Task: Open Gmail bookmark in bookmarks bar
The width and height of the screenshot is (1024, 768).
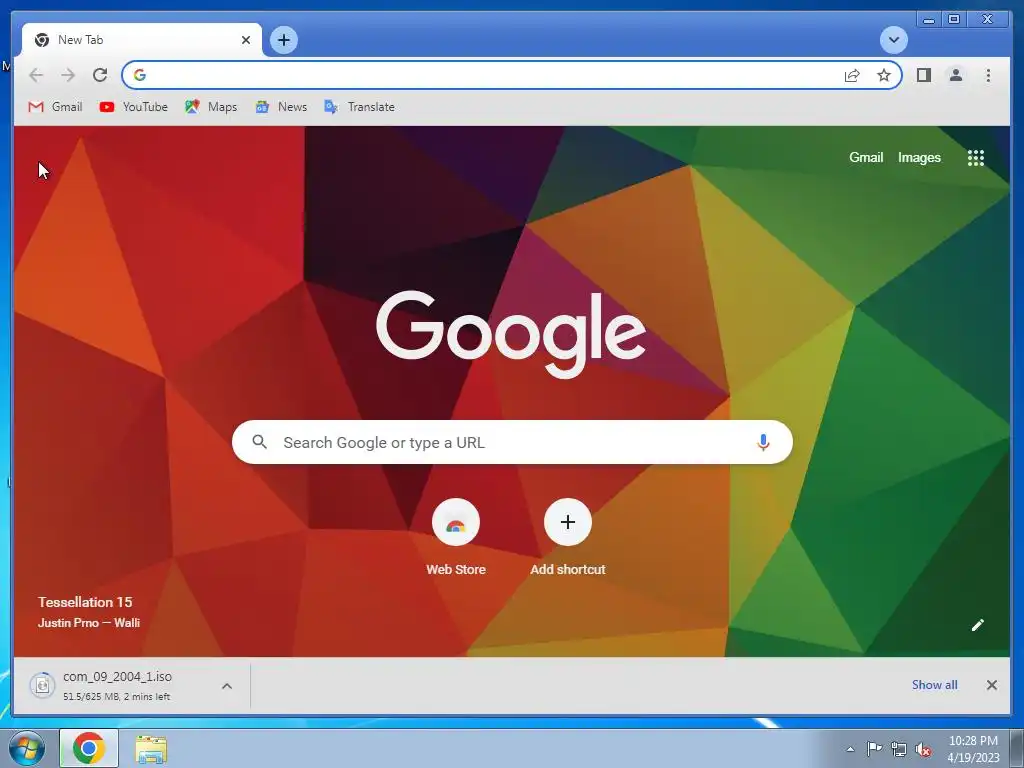Action: click(56, 106)
